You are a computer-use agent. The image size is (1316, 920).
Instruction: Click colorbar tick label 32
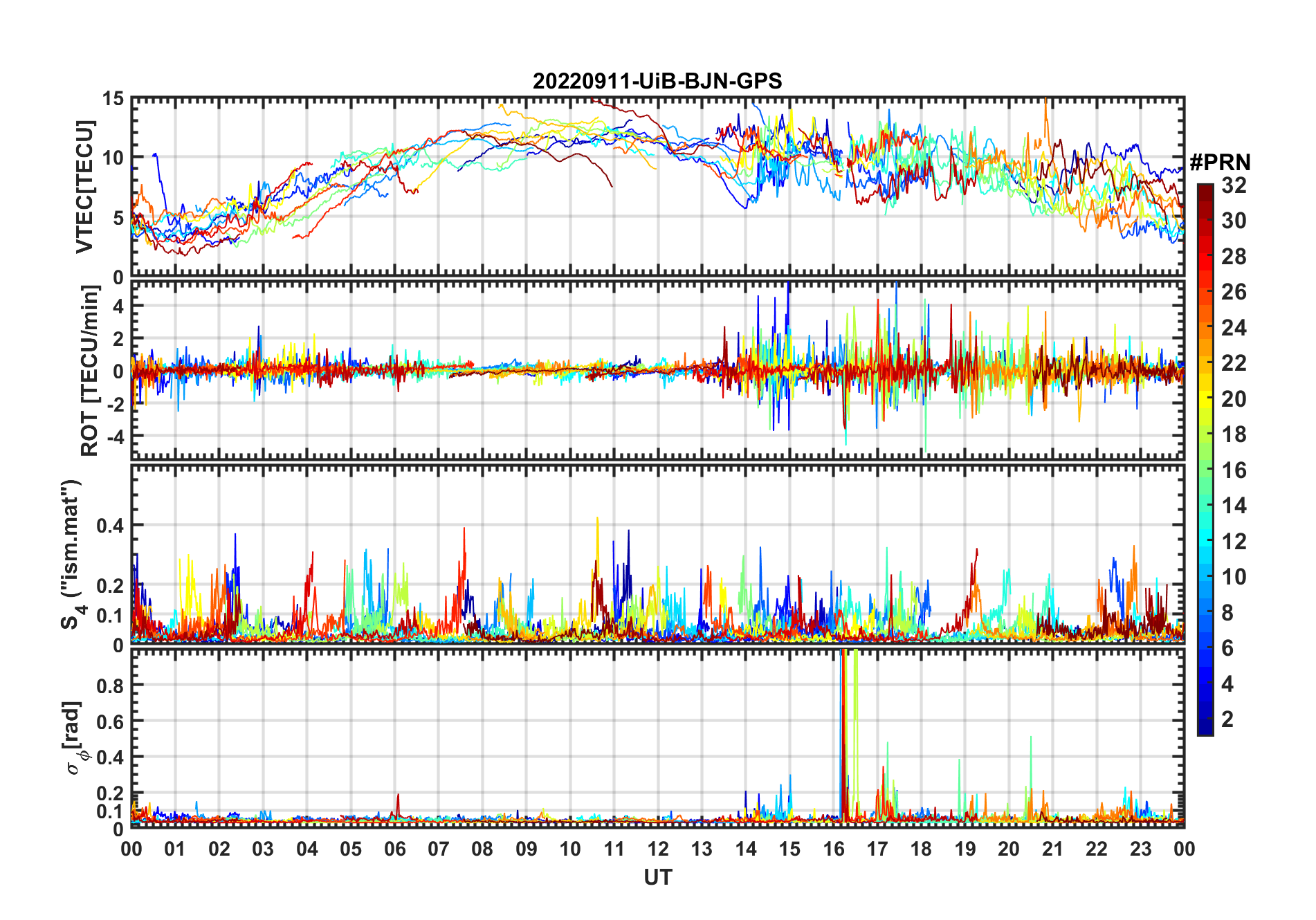pos(1234,185)
